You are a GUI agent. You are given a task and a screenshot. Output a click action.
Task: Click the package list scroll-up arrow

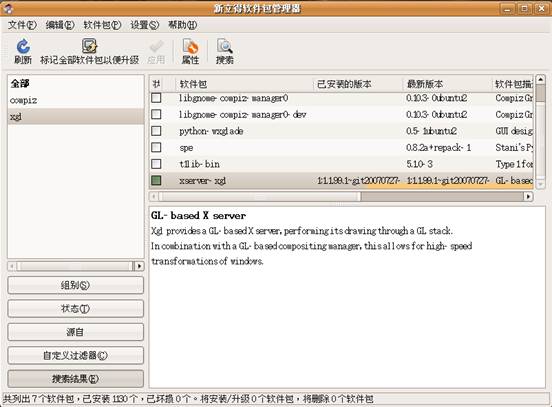540,79
